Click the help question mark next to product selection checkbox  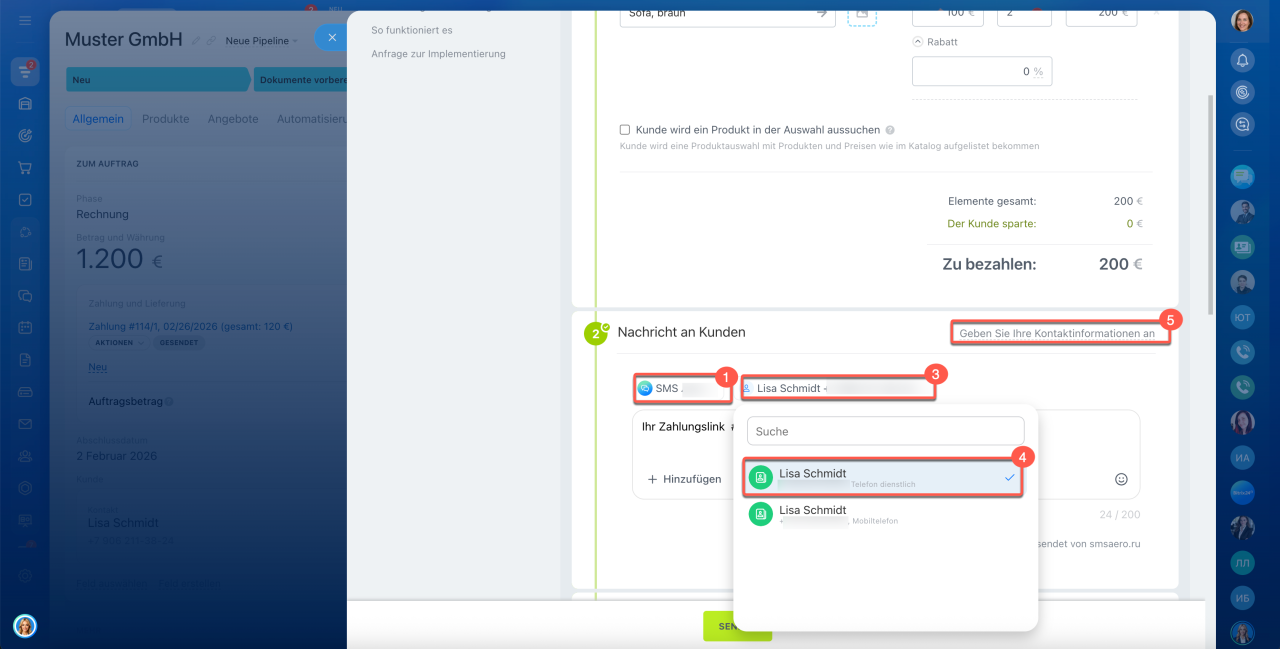click(890, 130)
